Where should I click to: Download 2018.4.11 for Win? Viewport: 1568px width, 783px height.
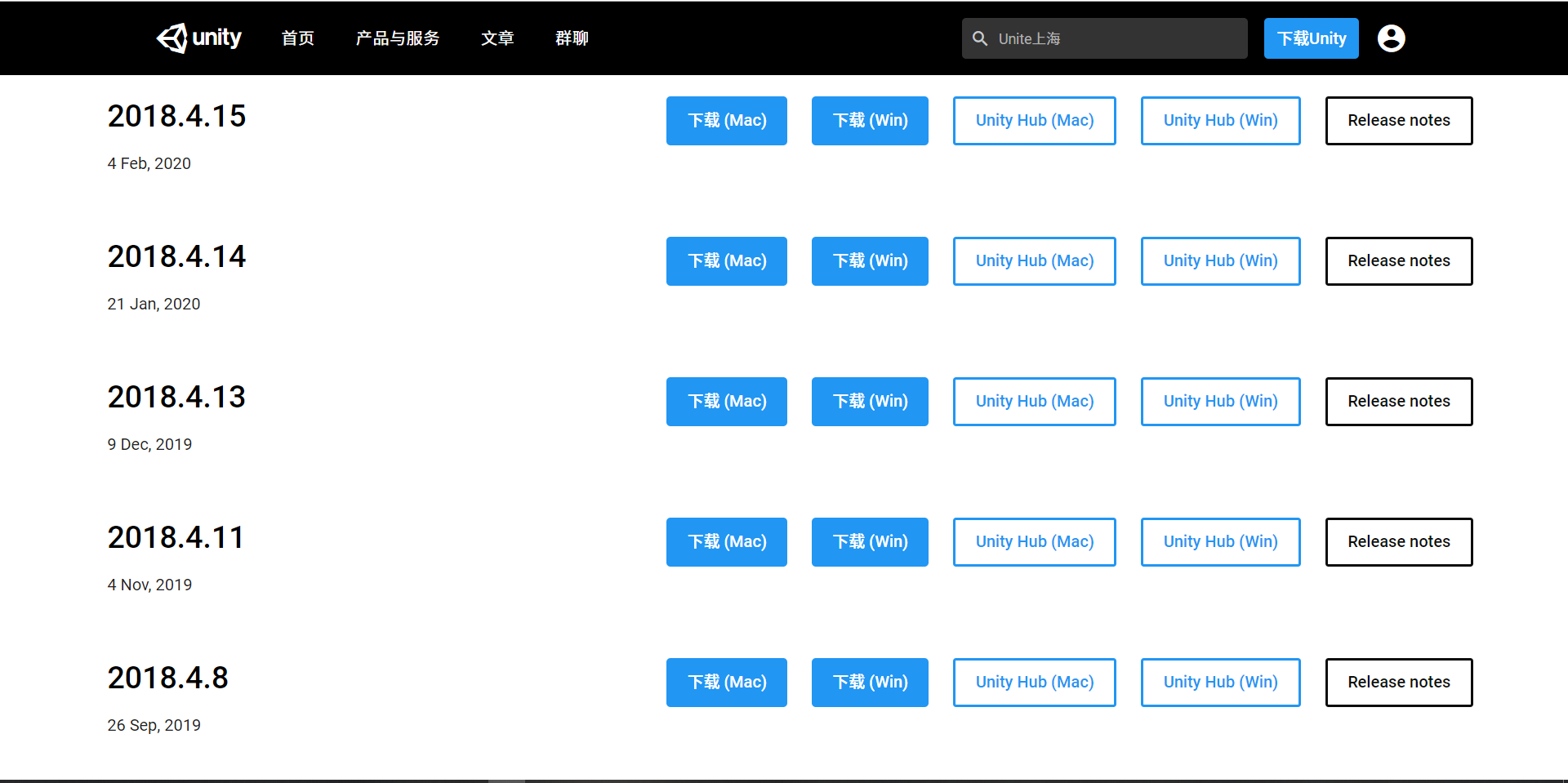tap(870, 542)
